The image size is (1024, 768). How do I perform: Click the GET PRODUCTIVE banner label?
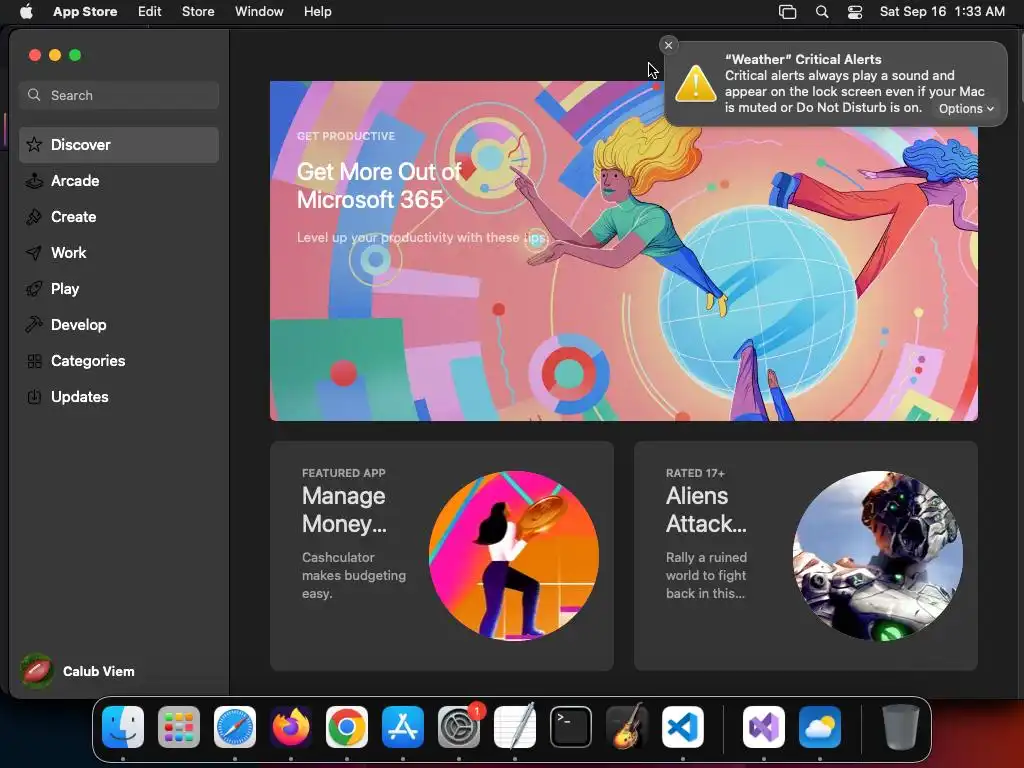pos(345,136)
